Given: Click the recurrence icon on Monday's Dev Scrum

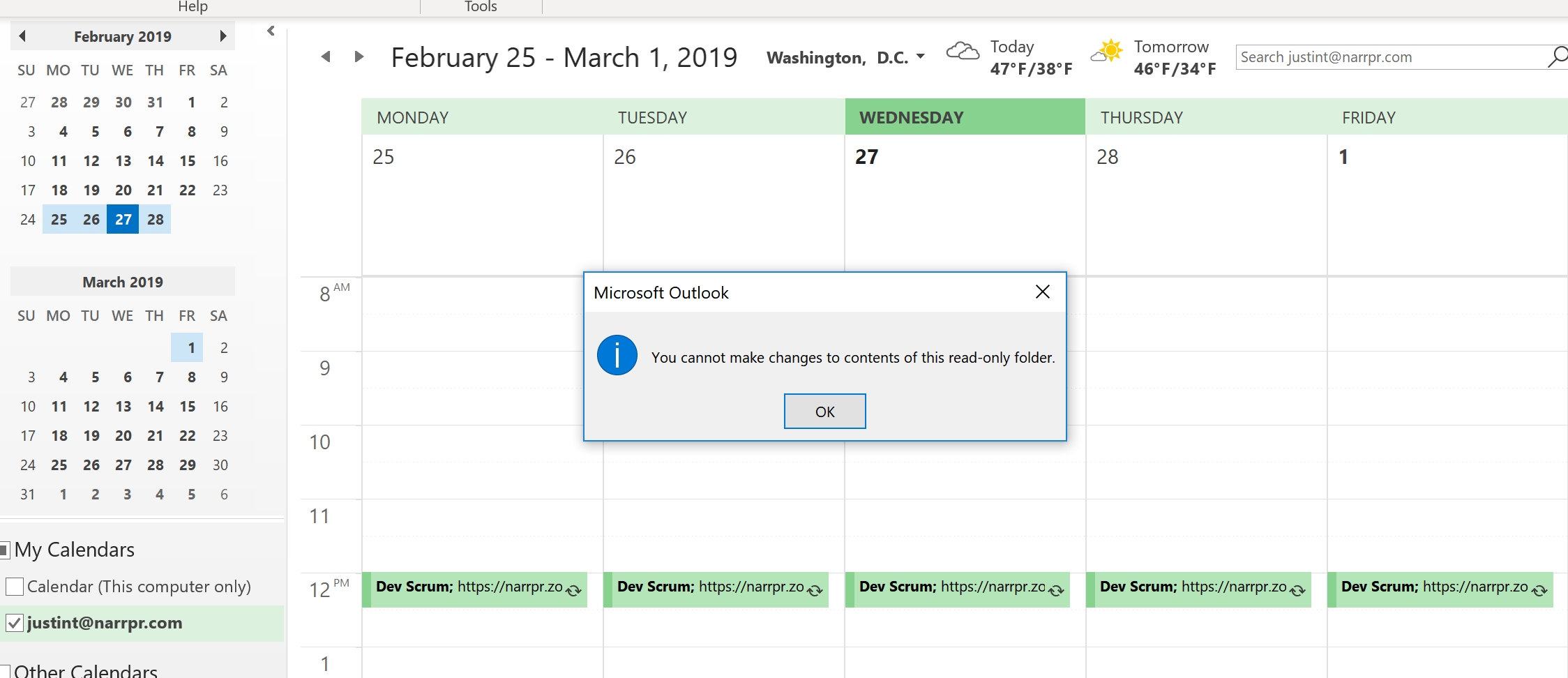Looking at the screenshot, I should point(574,590).
